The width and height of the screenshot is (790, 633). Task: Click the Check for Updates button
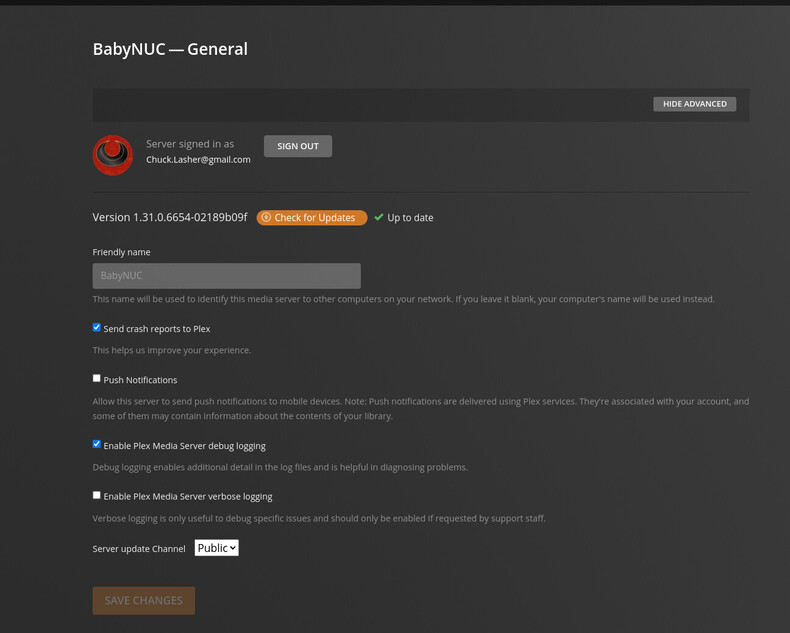[312, 218]
